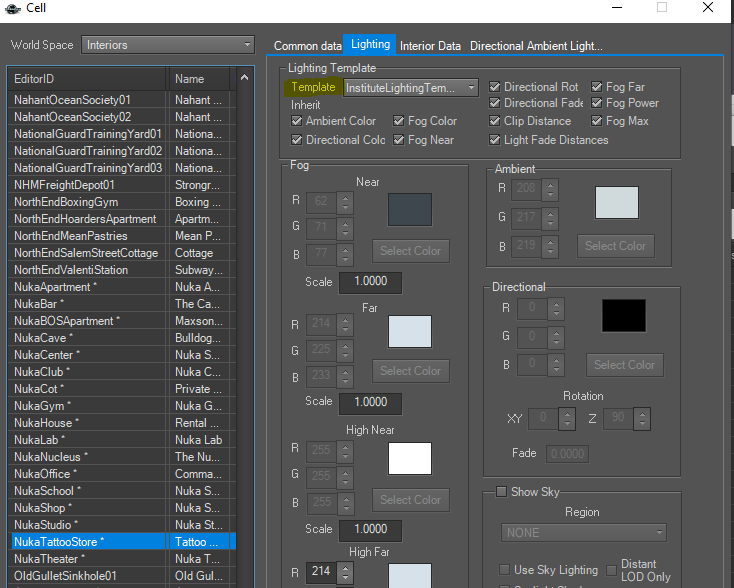Select NorthEndMeanPastries cell row

click(x=122, y=236)
